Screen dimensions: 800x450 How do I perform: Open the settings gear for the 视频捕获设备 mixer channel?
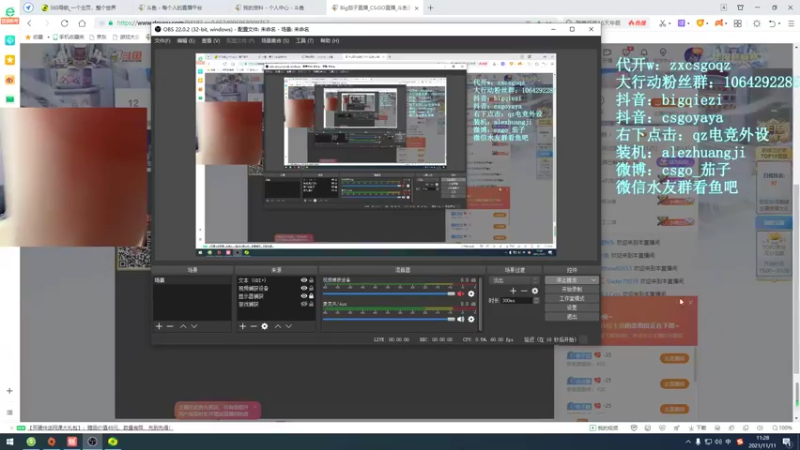[471, 294]
